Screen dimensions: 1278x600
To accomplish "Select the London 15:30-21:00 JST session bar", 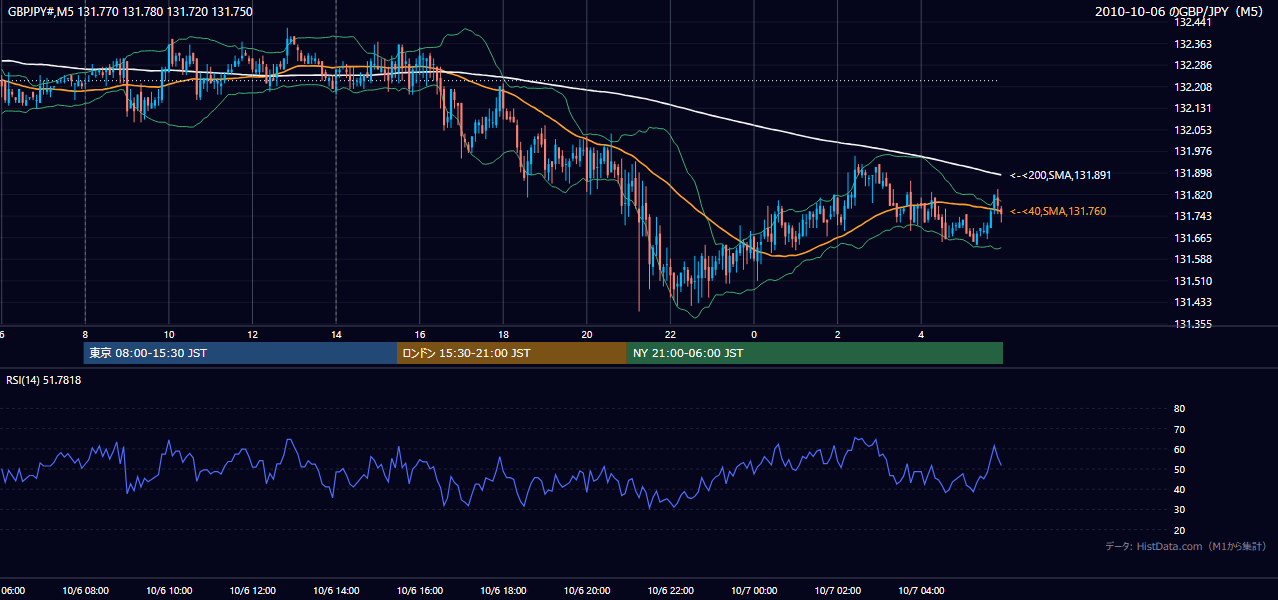I will click(512, 353).
